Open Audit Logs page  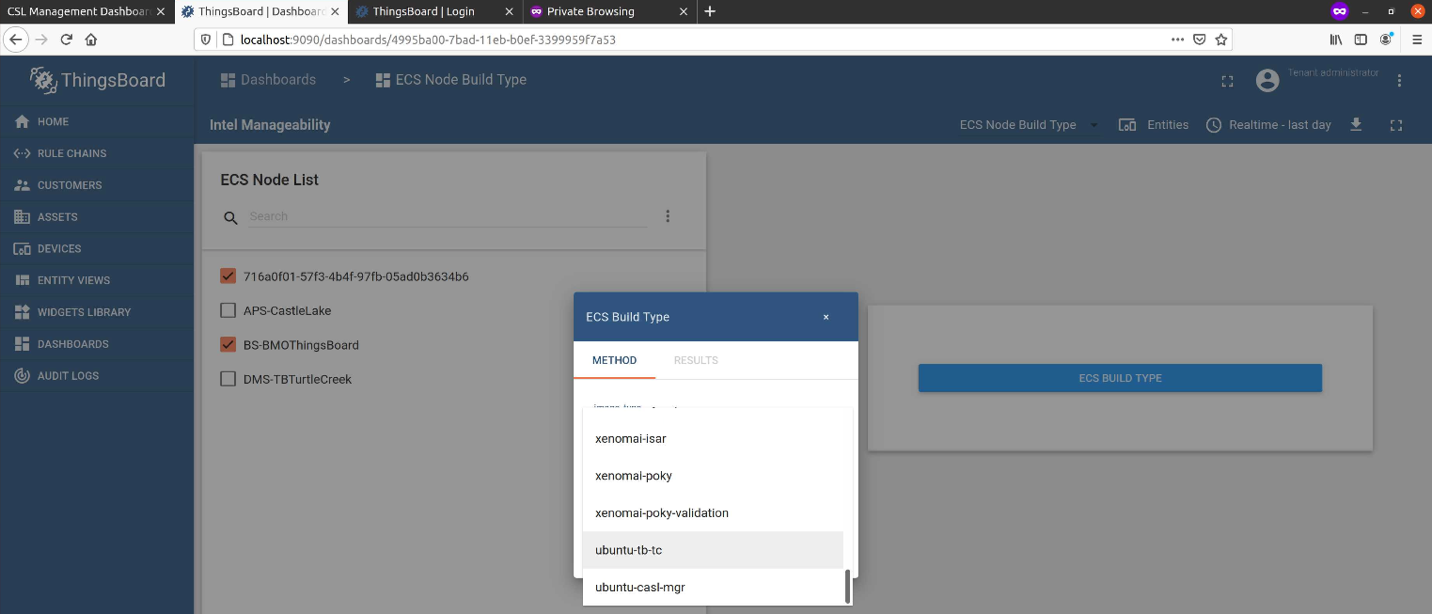[96, 376]
